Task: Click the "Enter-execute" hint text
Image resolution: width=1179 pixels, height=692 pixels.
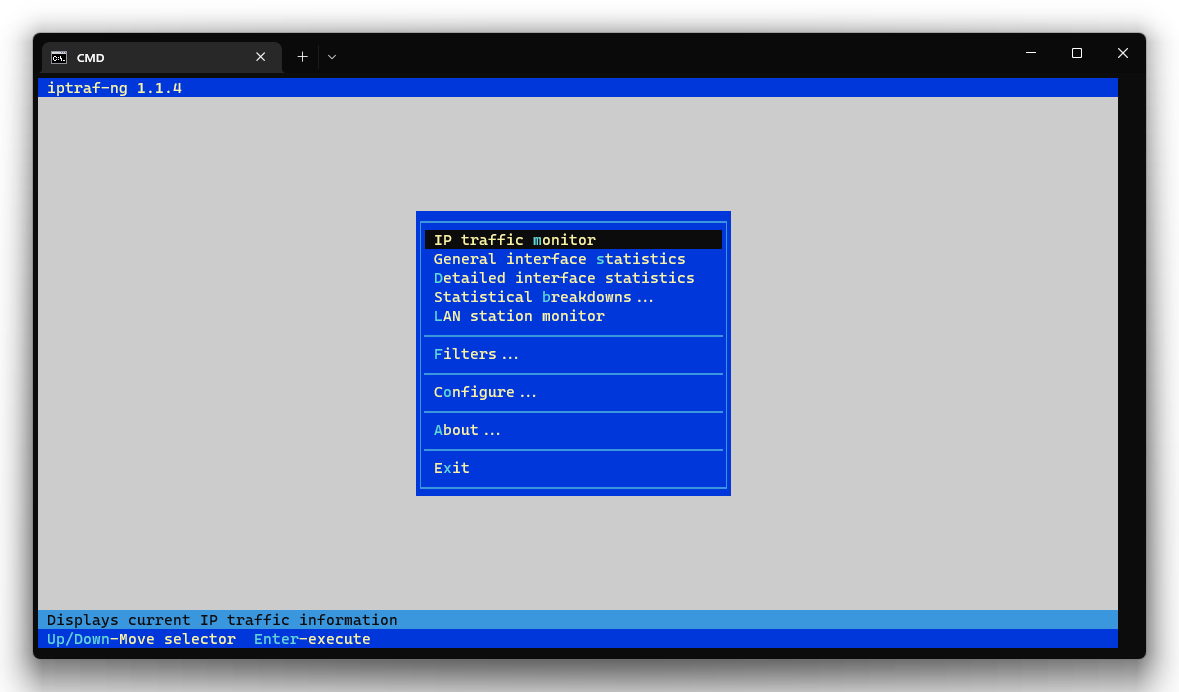Action: (312, 639)
